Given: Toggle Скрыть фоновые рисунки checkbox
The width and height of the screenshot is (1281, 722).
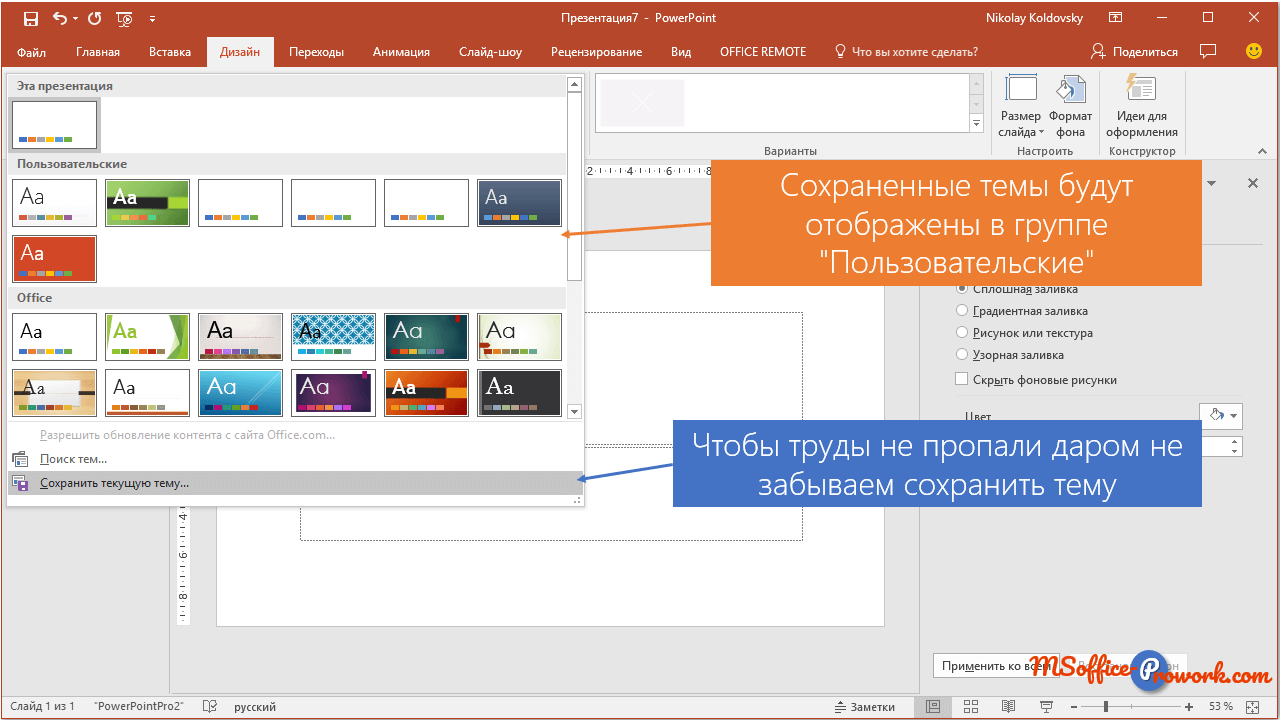Looking at the screenshot, I should [x=962, y=380].
